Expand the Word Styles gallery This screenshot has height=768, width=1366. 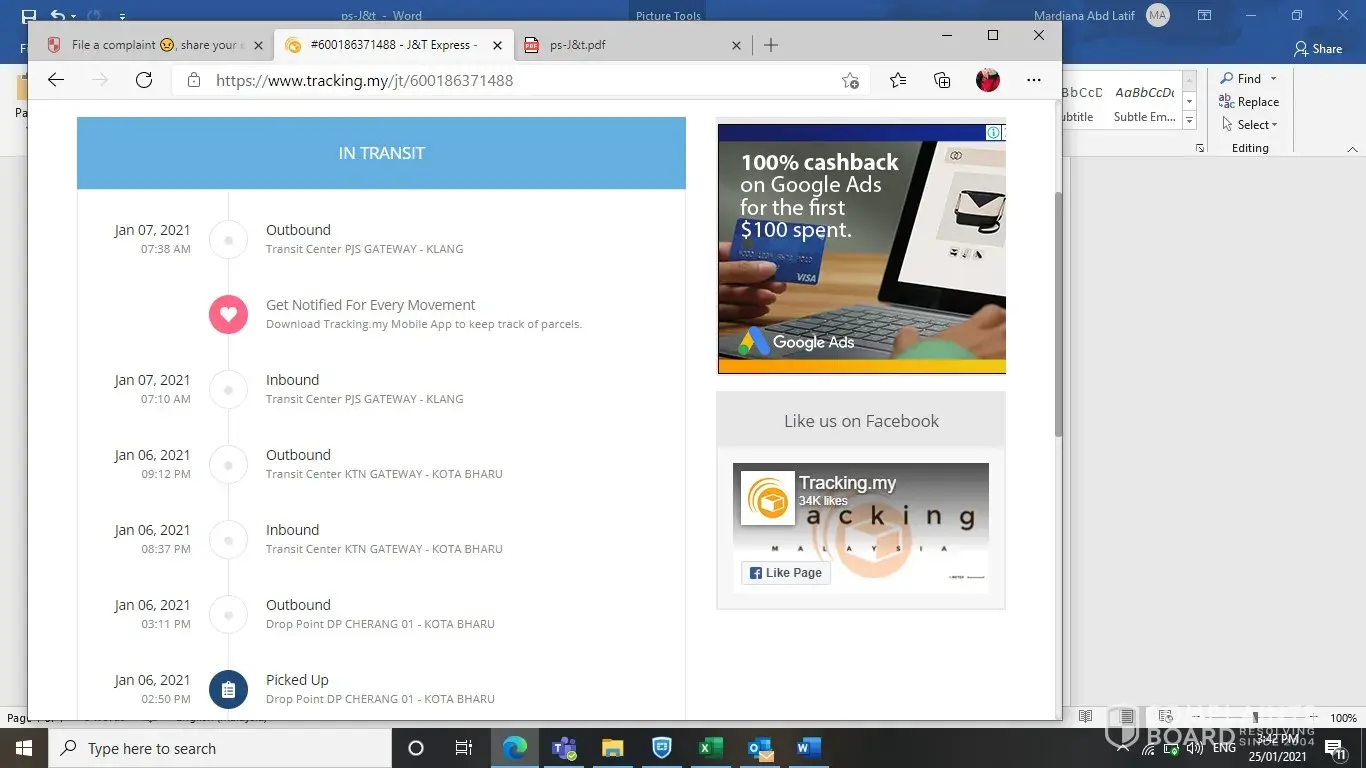pyautogui.click(x=1189, y=120)
